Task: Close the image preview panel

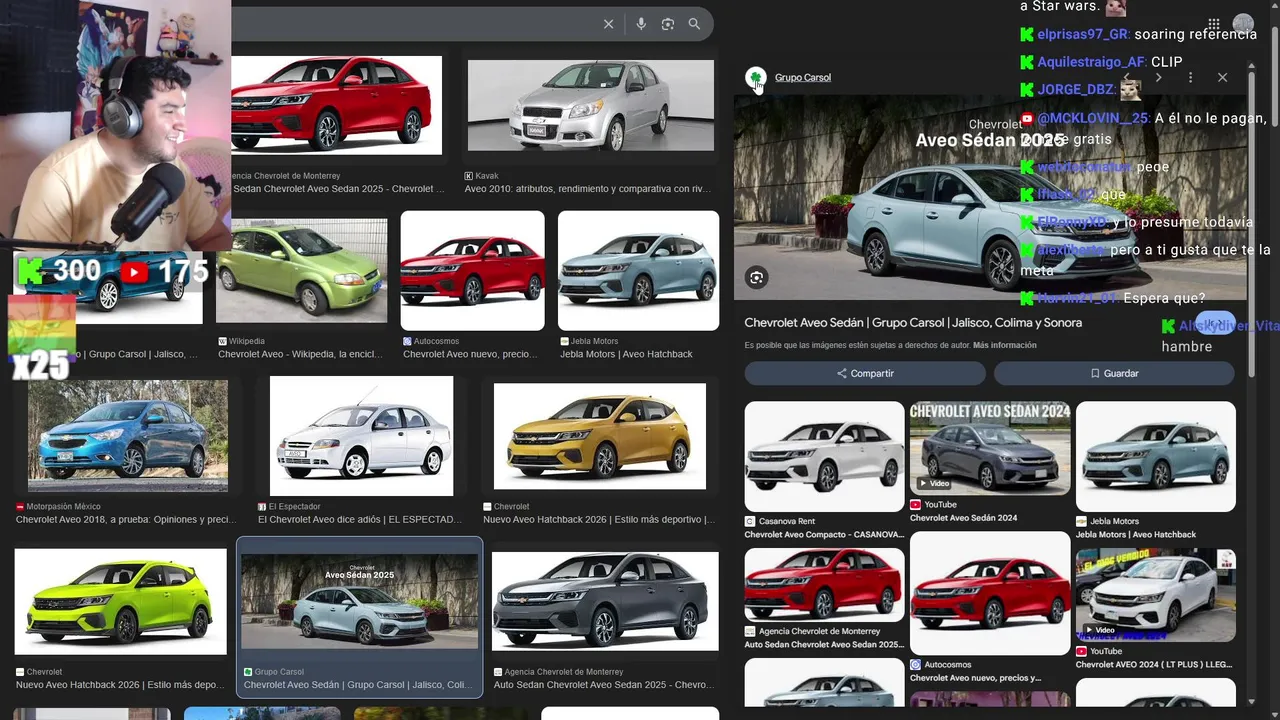Action: (x=1222, y=77)
